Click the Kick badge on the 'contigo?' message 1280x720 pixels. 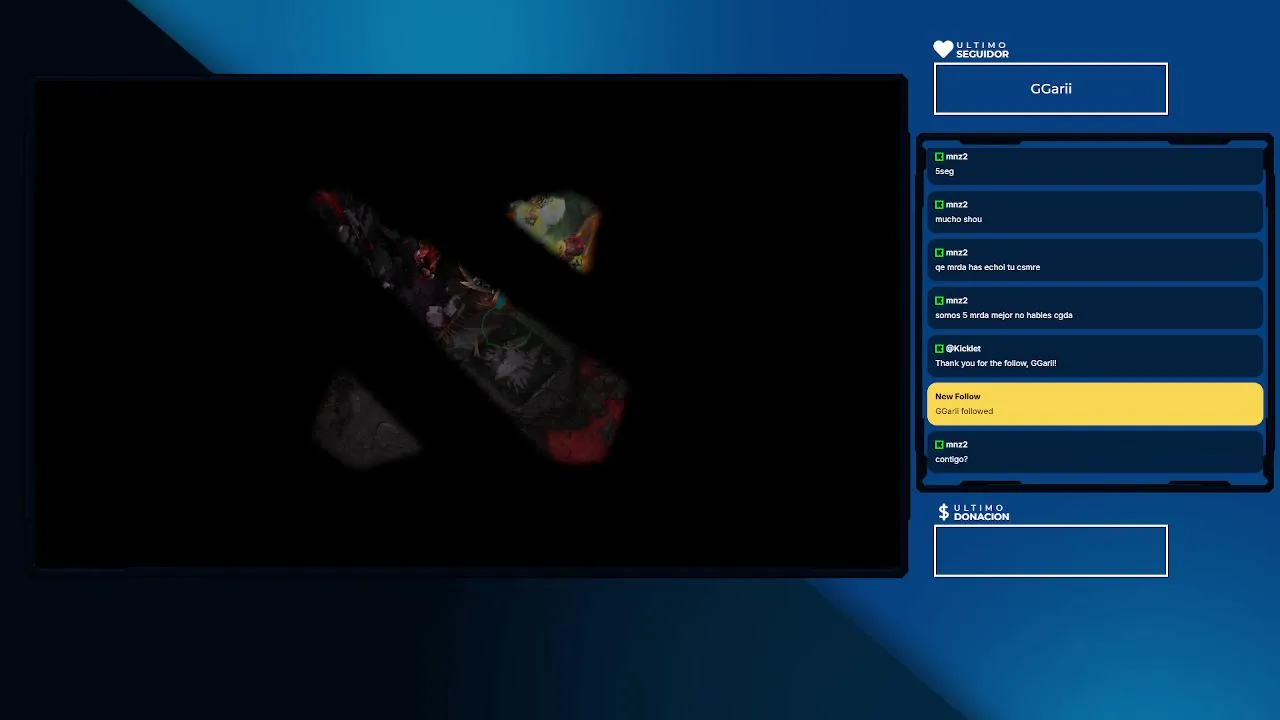[x=939, y=445]
